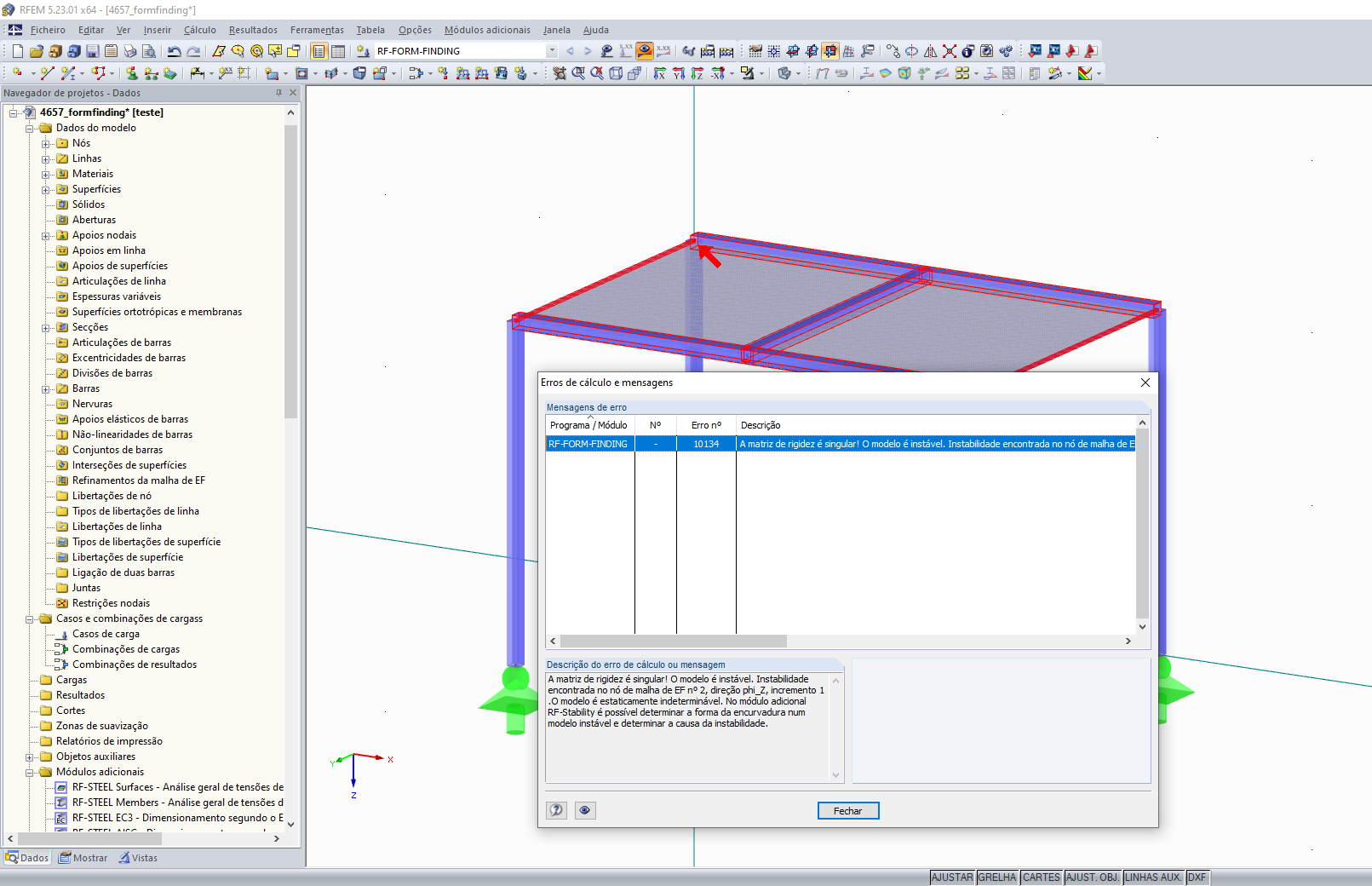The width and height of the screenshot is (1372, 886).
Task: Select RF-STEEL Surfaces module in tree
Action: [177, 787]
